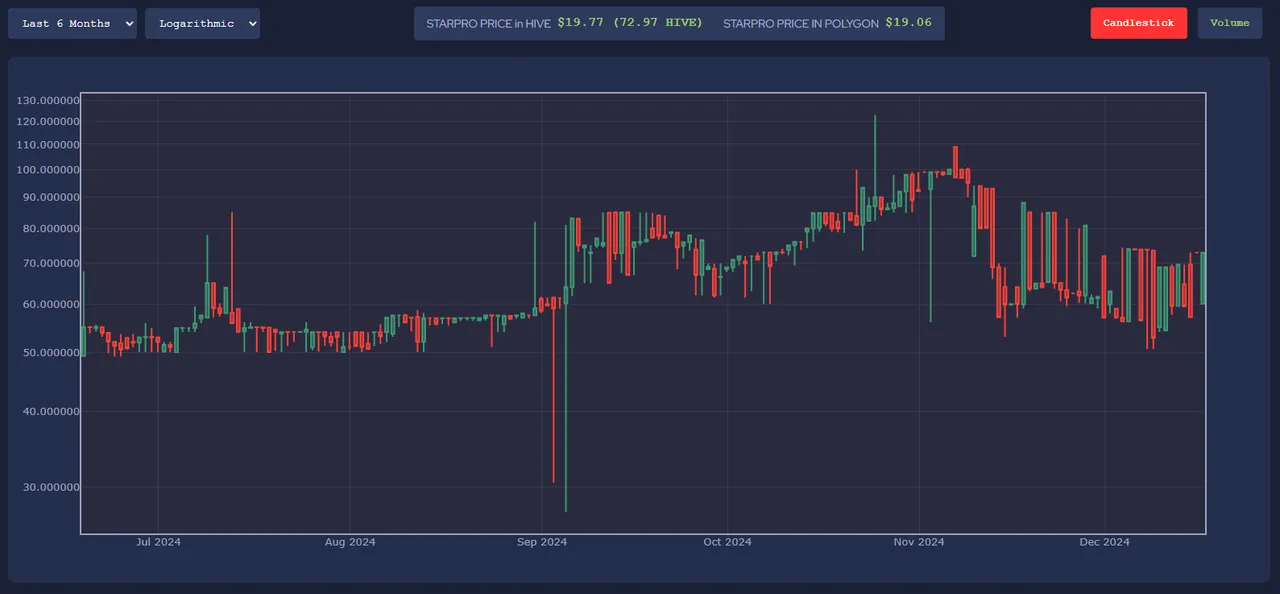Switch to the Volume chart button

[x=1230, y=23]
